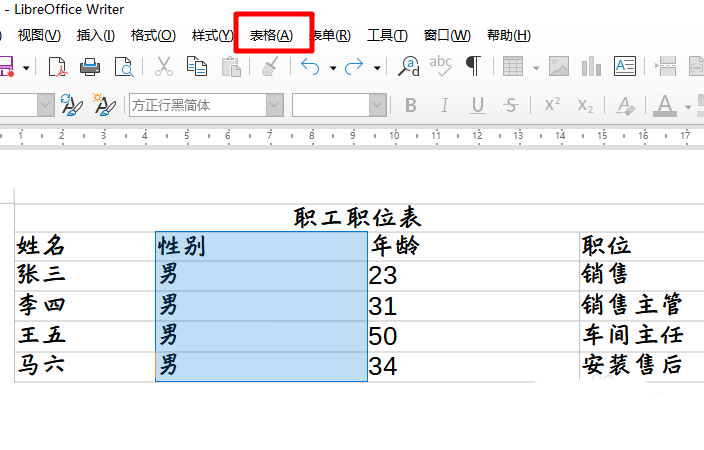Expand the font size dropdown arrow
The image size is (704, 450).
point(378,106)
